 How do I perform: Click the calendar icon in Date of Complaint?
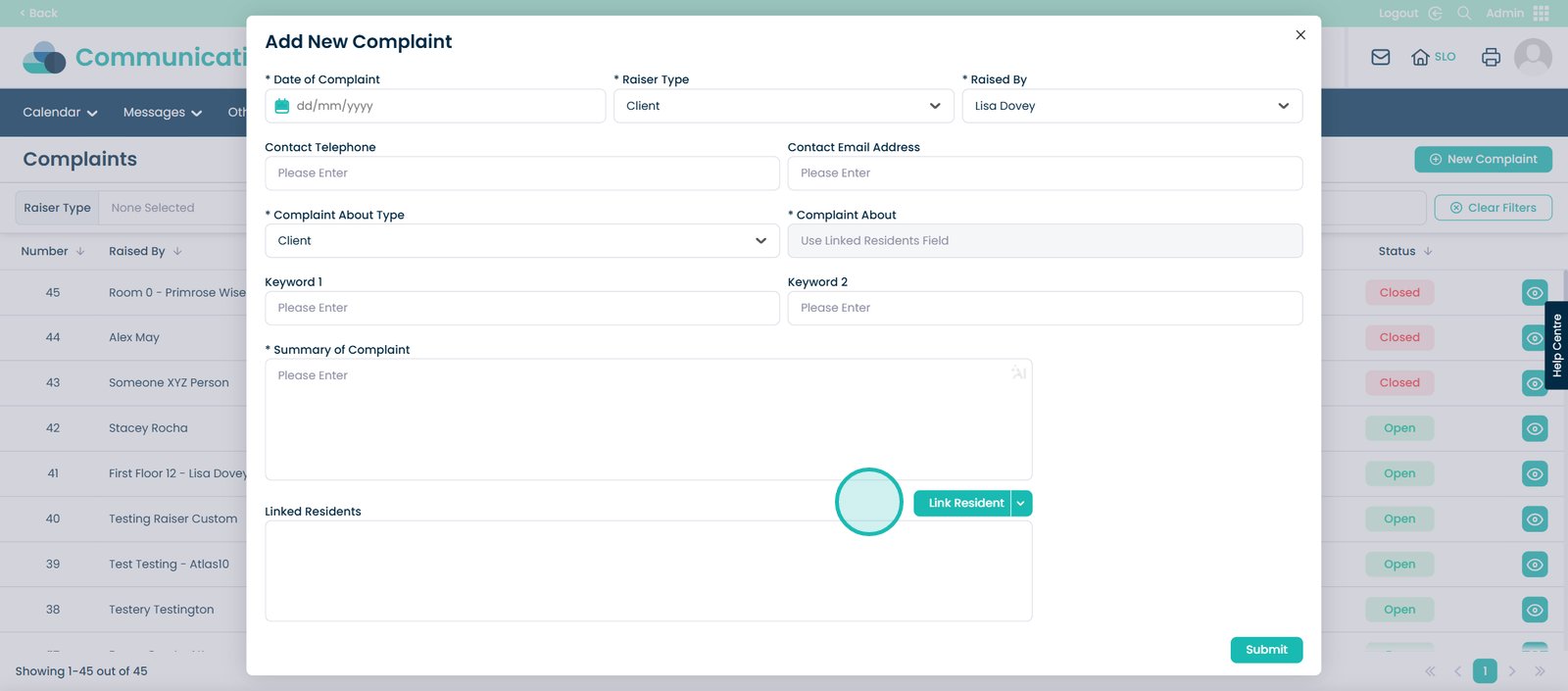click(x=282, y=106)
